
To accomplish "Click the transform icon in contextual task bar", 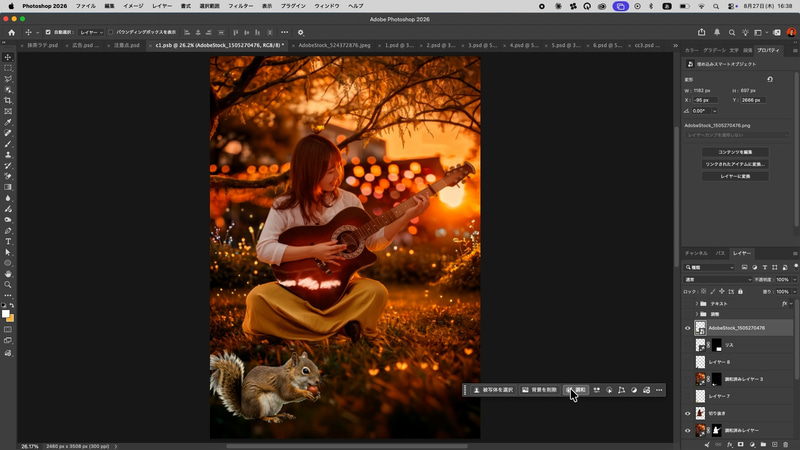I will click(621, 390).
